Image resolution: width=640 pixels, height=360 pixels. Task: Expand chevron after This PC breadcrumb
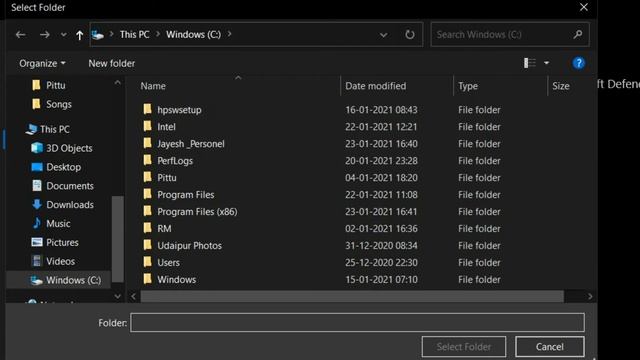pos(158,34)
